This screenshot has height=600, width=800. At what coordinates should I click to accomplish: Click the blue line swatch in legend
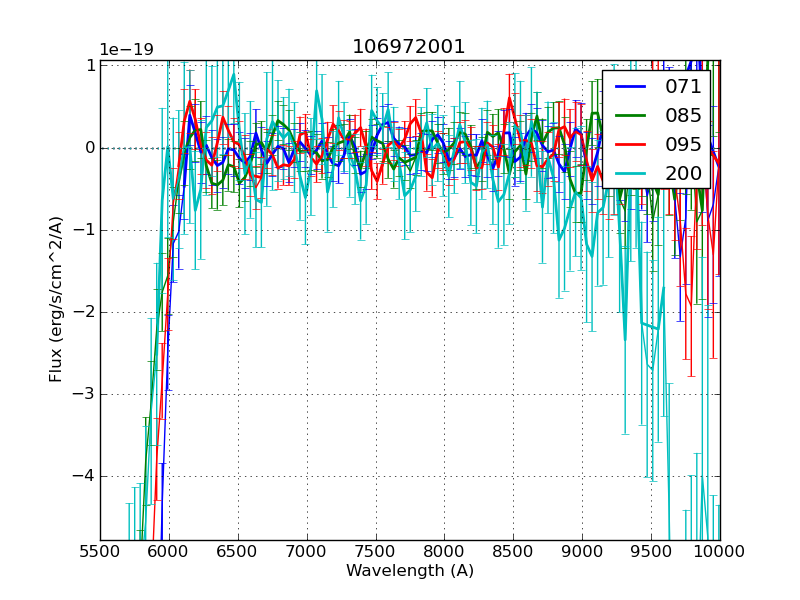[630, 87]
